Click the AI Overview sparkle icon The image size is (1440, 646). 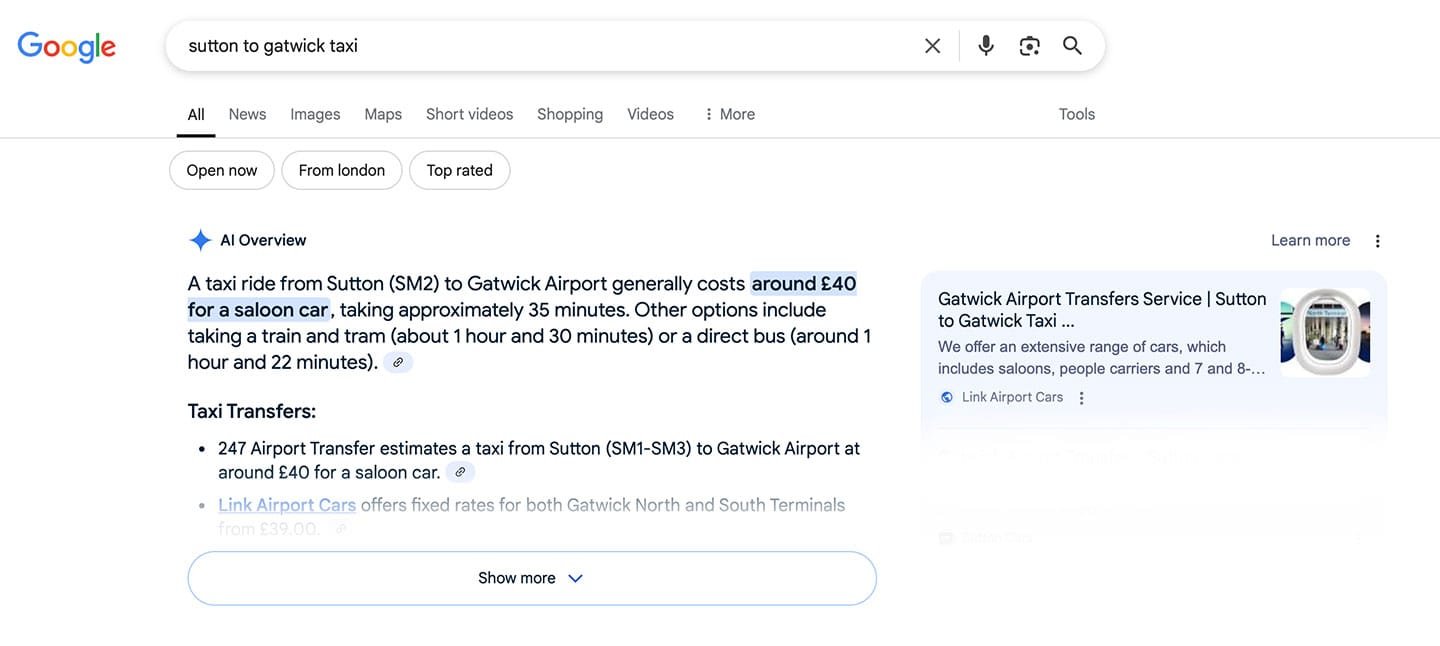coord(200,240)
